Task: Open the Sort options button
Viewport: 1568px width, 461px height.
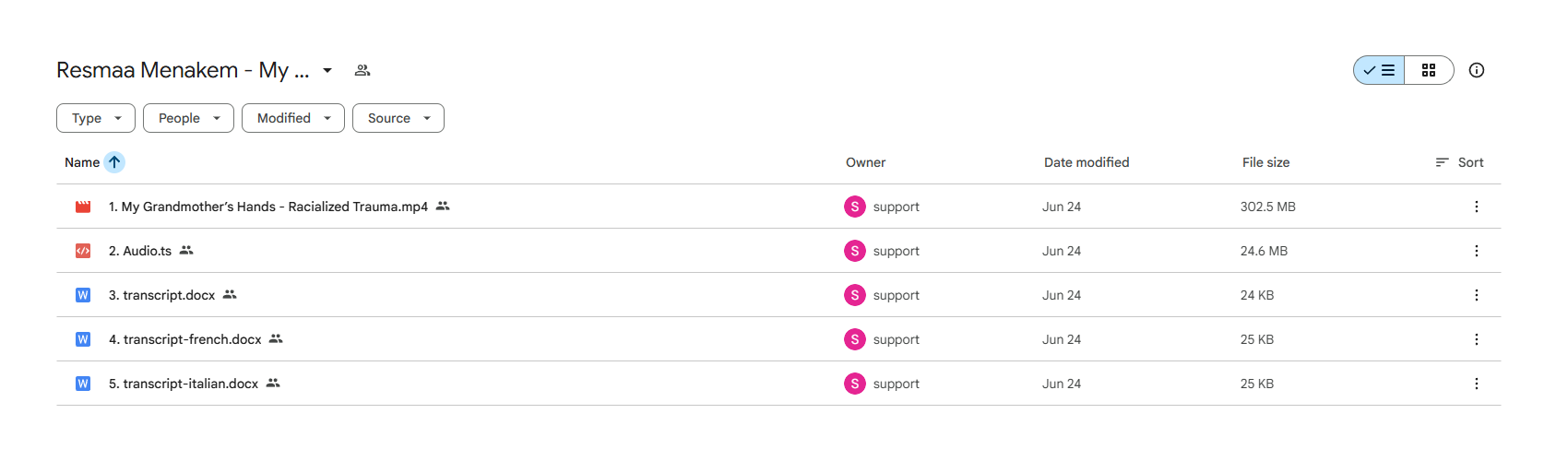Action: (1460, 162)
